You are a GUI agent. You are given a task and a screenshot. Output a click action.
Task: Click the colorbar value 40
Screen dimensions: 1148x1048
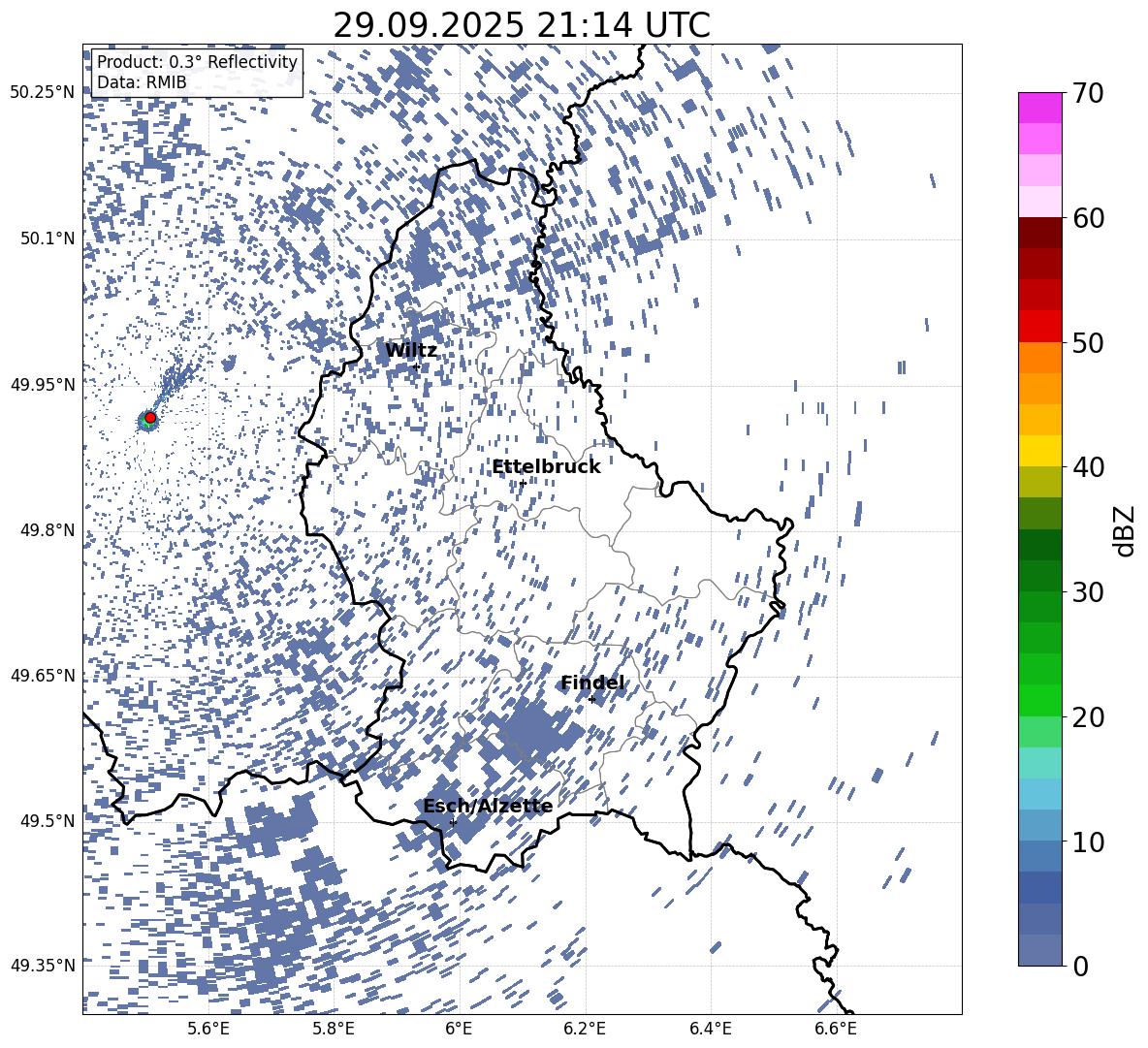pos(1089,467)
